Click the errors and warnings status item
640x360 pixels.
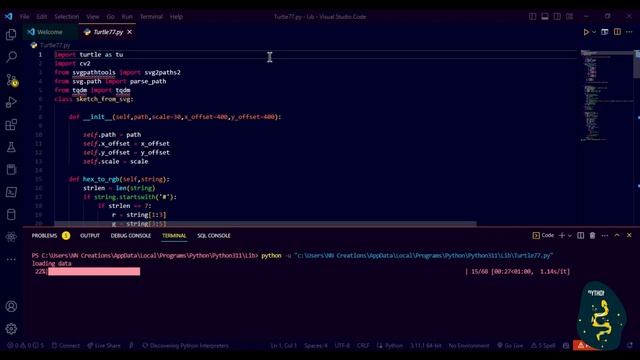(x=25, y=346)
